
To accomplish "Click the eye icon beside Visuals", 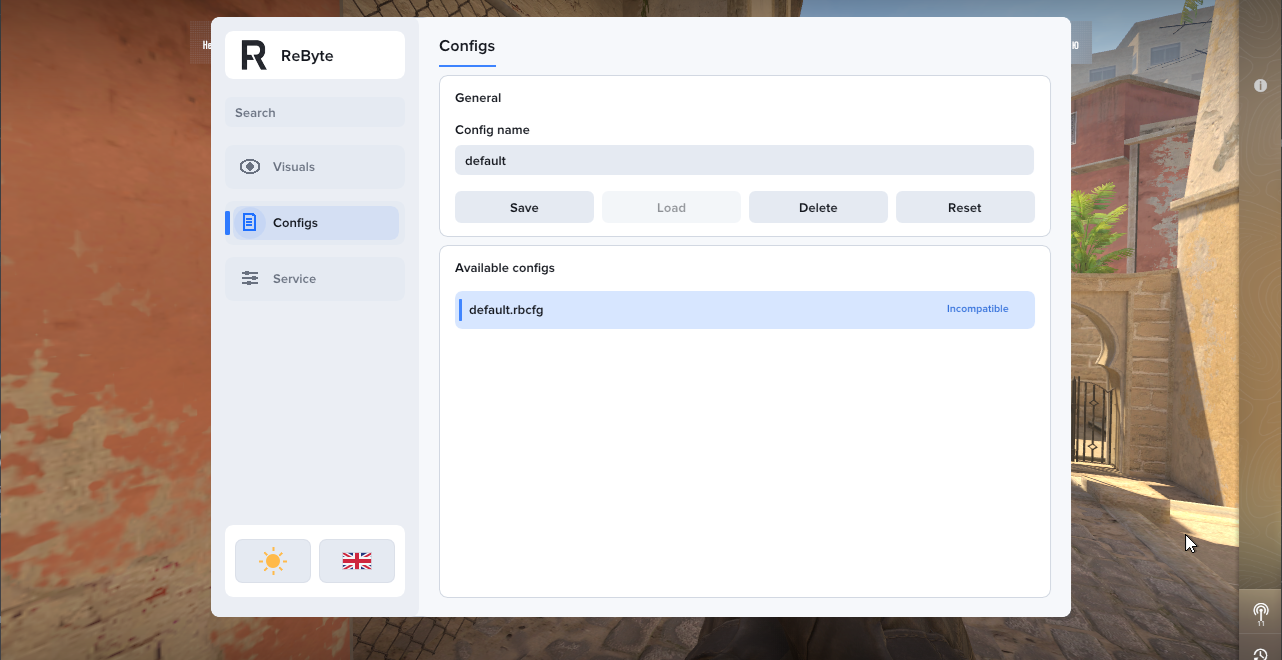I will [x=250, y=167].
